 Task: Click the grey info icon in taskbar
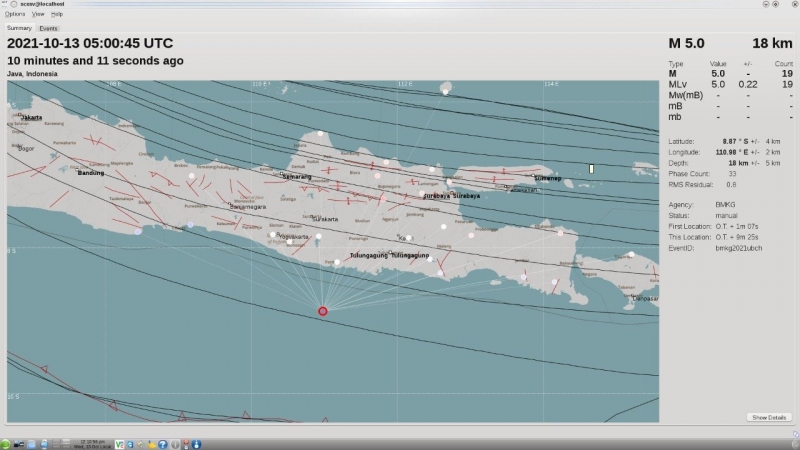174,443
